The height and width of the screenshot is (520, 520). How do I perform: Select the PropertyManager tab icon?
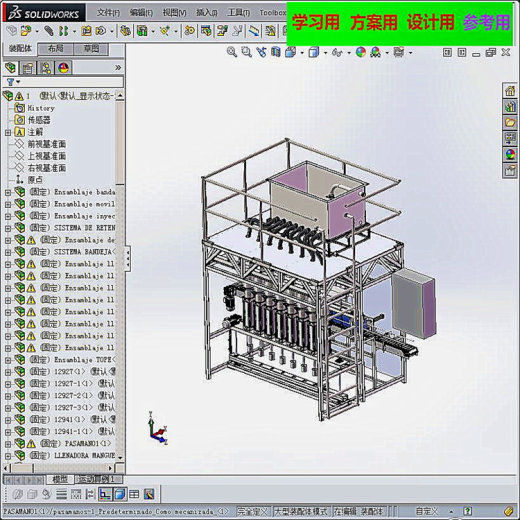click(28, 68)
